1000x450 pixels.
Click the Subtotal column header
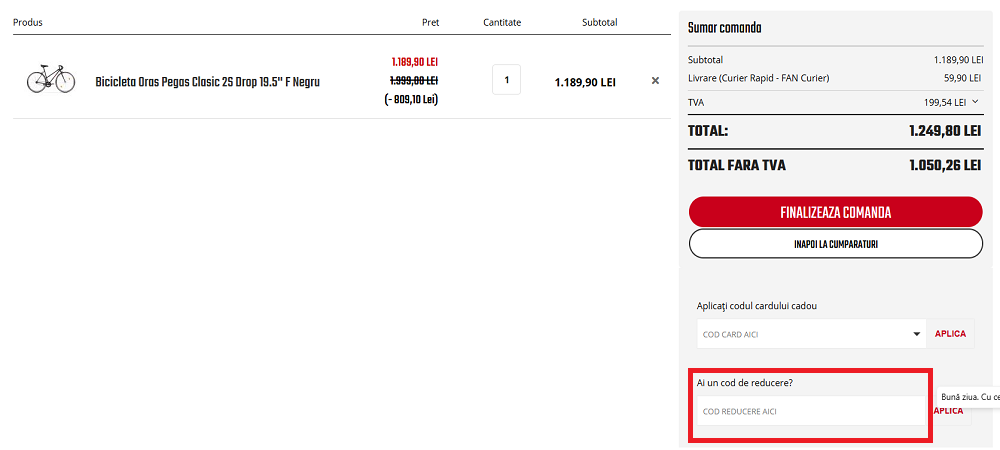(600, 22)
